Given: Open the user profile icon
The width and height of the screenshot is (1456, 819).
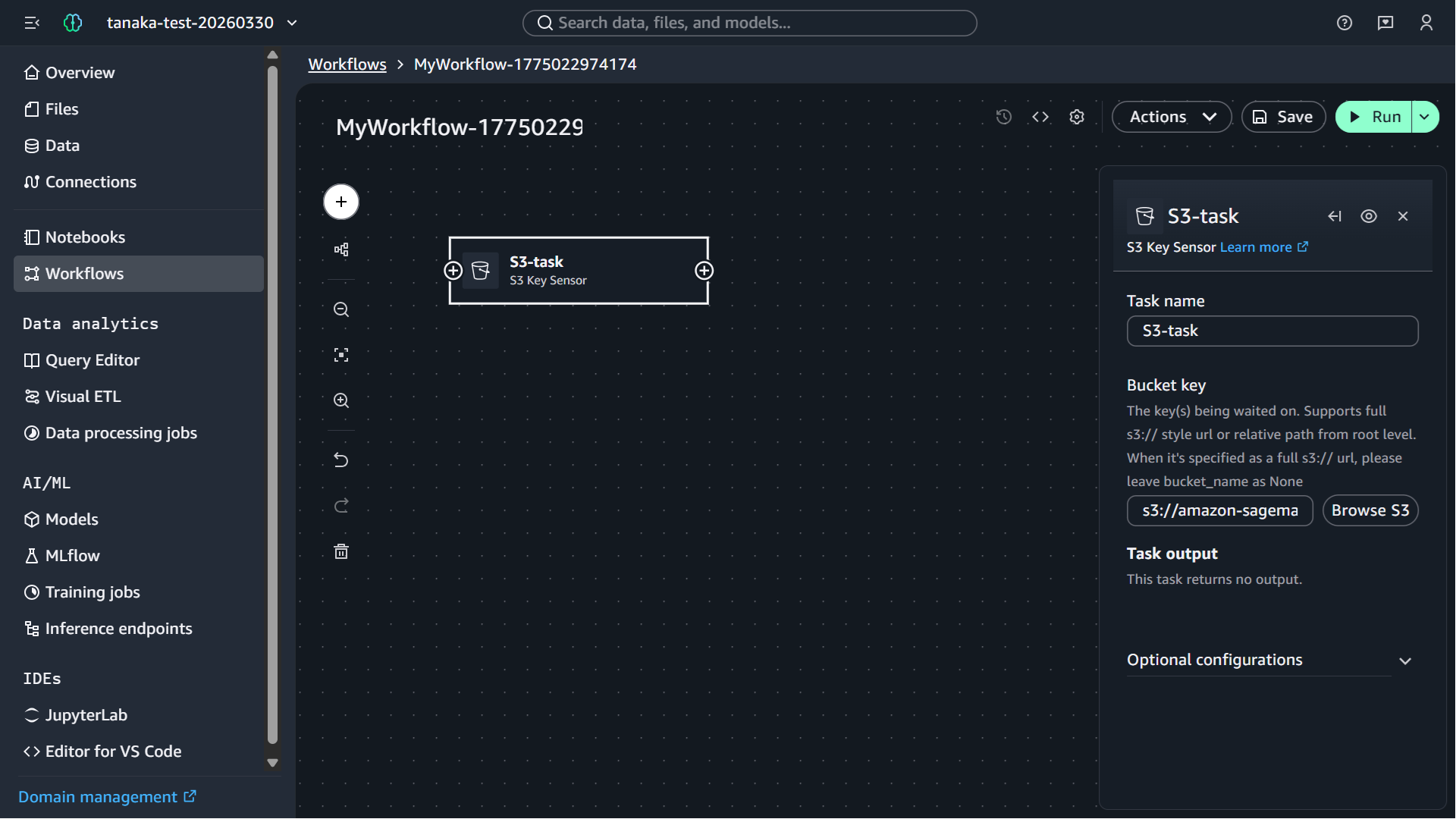Looking at the screenshot, I should pos(1426,23).
